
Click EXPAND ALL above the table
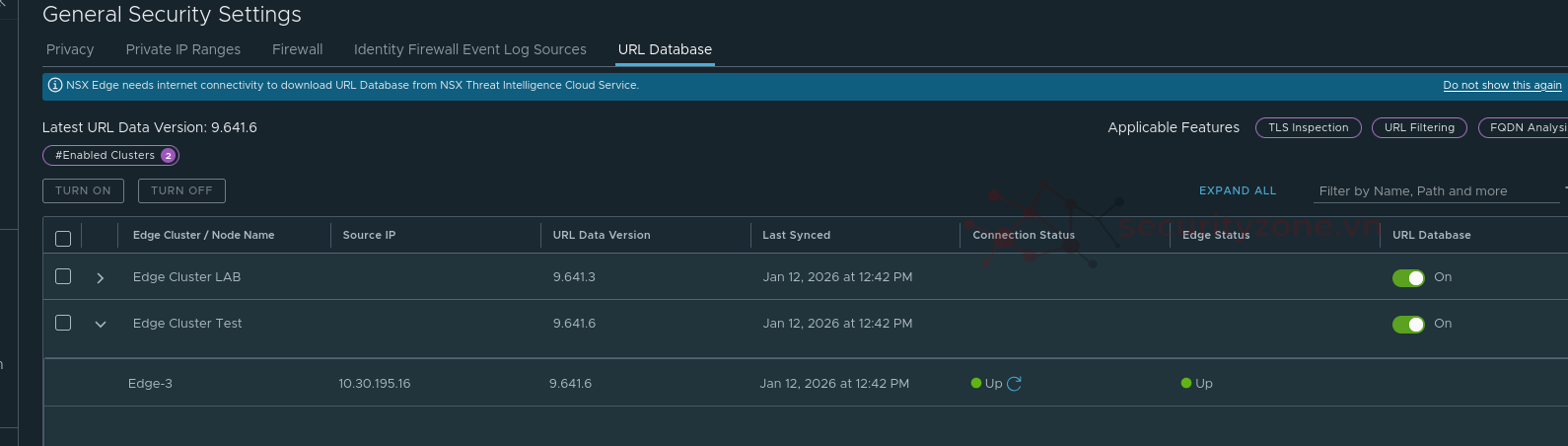click(x=1237, y=190)
